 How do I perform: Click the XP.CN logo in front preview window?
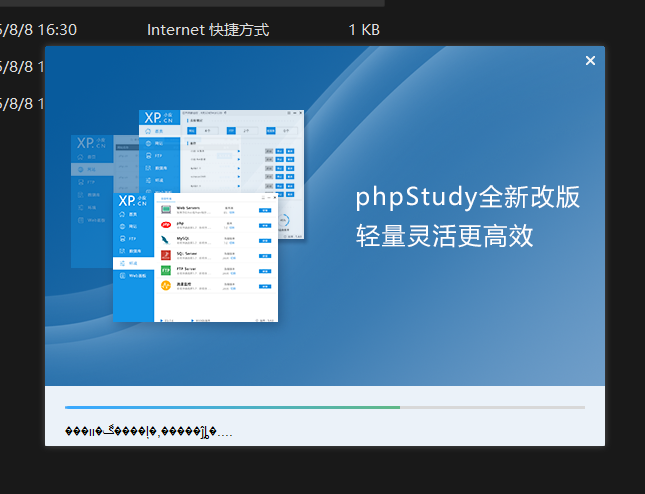pos(132,202)
